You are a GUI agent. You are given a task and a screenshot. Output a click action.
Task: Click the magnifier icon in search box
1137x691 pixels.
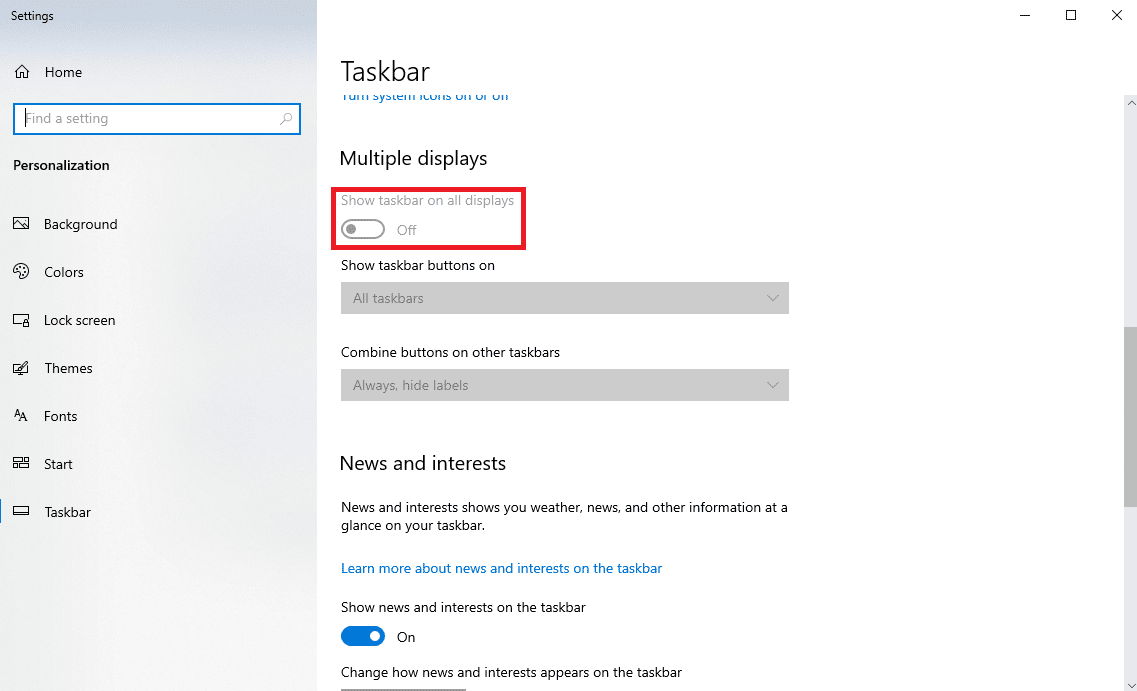pos(286,118)
